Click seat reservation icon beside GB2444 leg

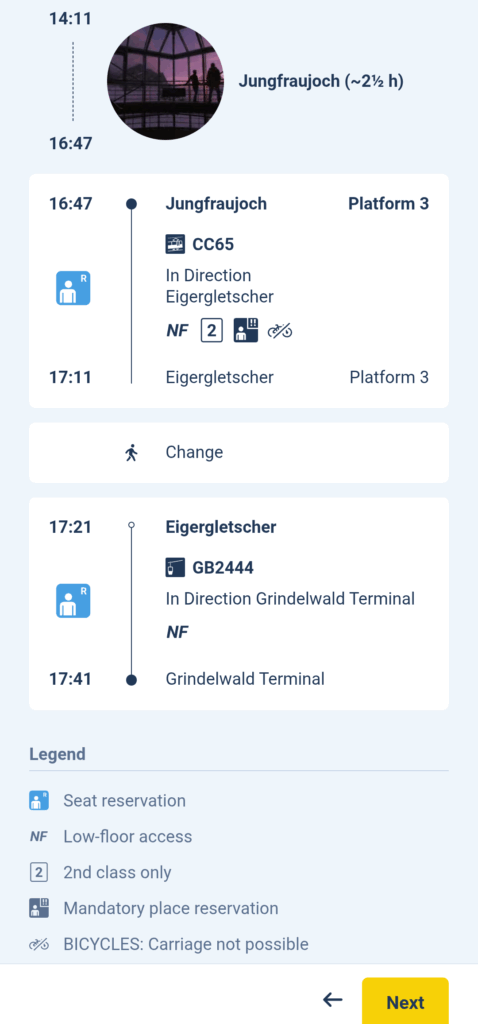[x=73, y=601]
